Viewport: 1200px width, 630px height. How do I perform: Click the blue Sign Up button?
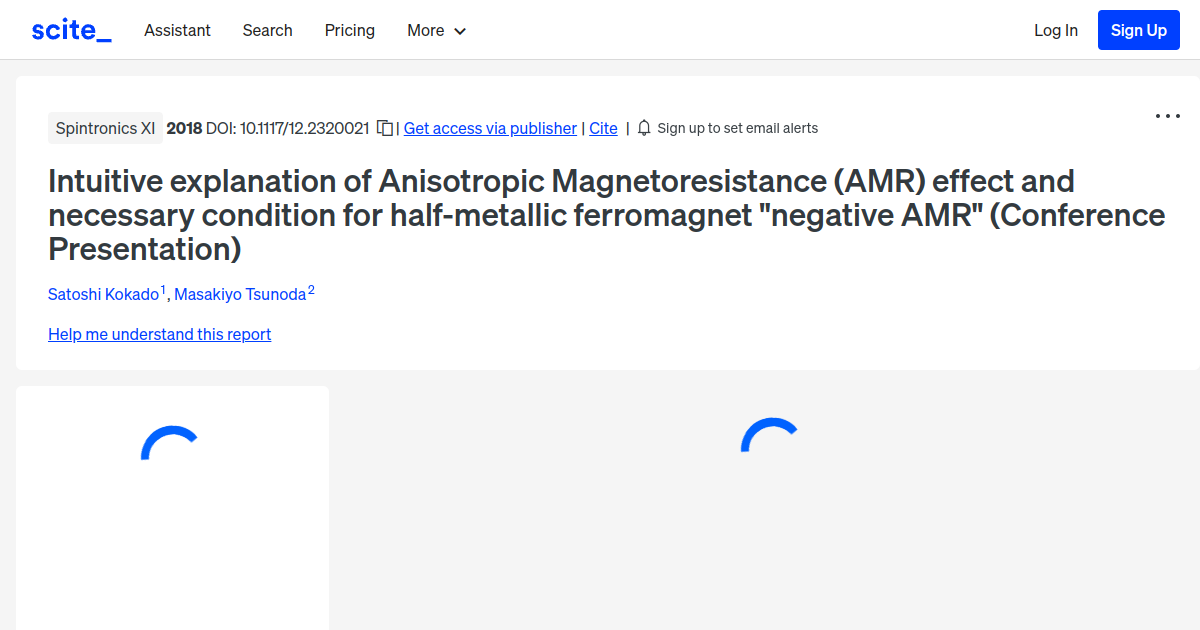point(1138,30)
